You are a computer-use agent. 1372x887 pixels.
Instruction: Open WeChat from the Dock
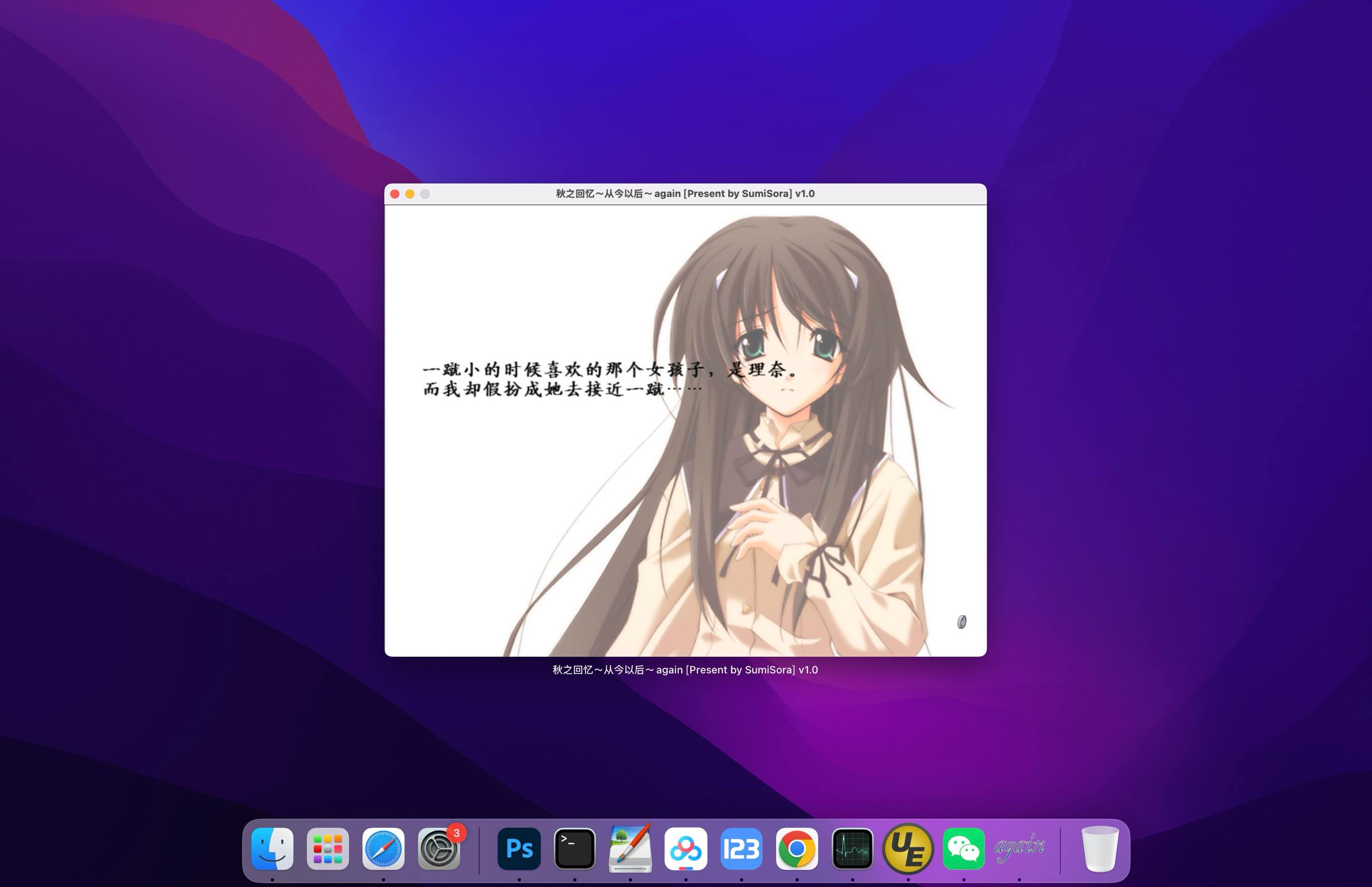(x=964, y=848)
